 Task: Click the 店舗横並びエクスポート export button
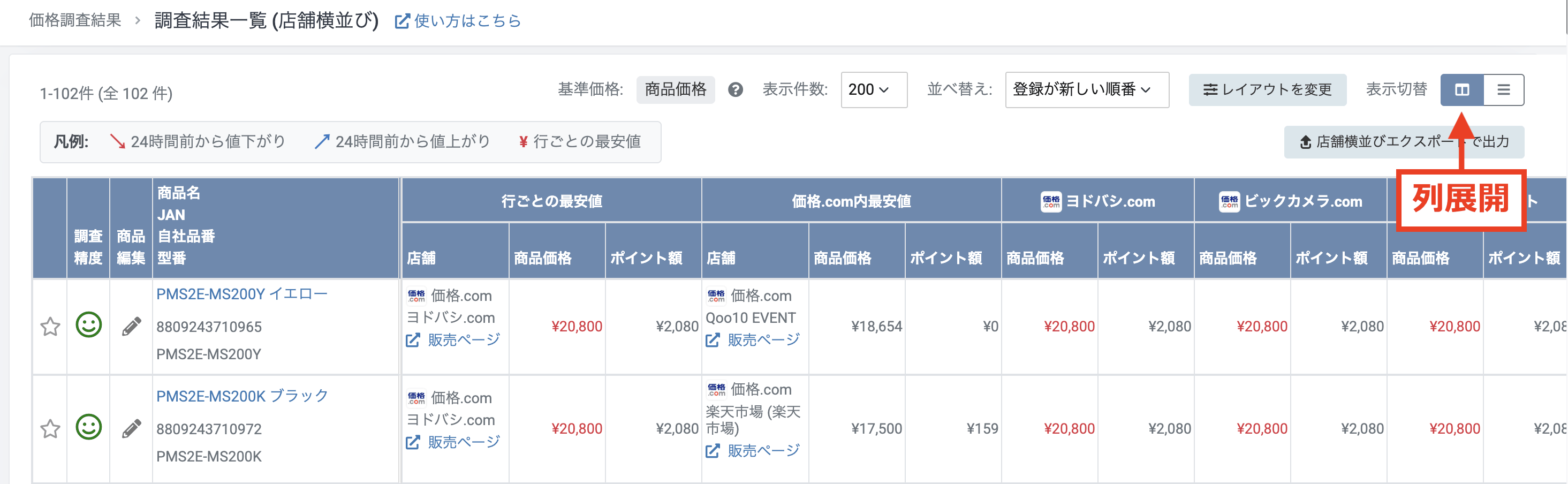pos(1404,142)
